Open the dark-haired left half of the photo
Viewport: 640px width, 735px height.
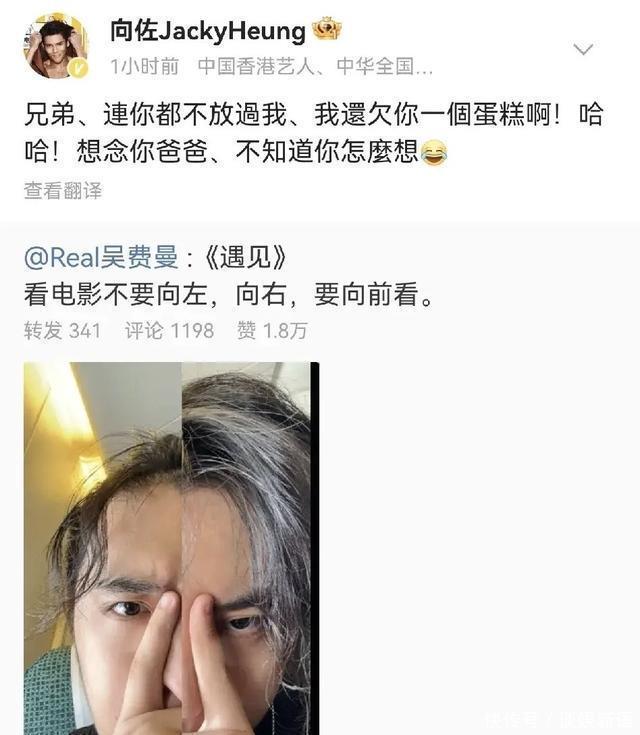coord(103,548)
